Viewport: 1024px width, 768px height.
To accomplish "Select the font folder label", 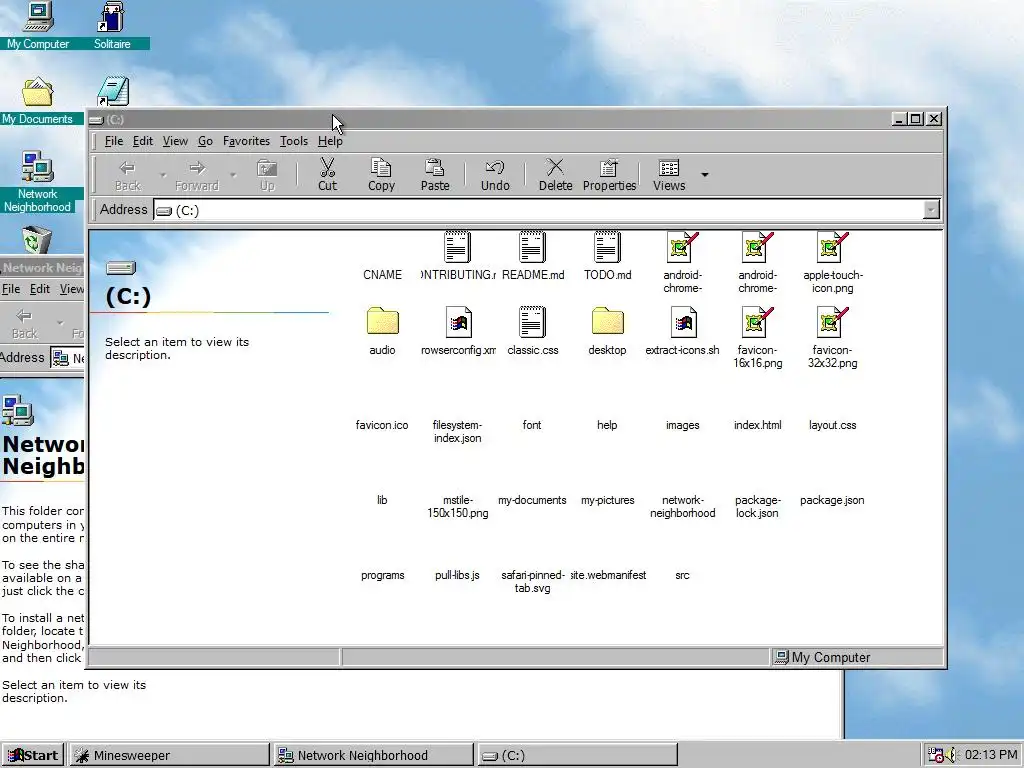I will (532, 425).
